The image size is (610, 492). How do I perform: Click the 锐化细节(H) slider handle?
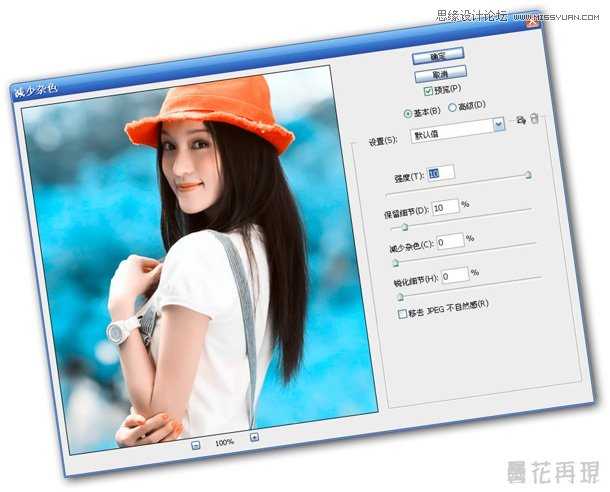(401, 297)
